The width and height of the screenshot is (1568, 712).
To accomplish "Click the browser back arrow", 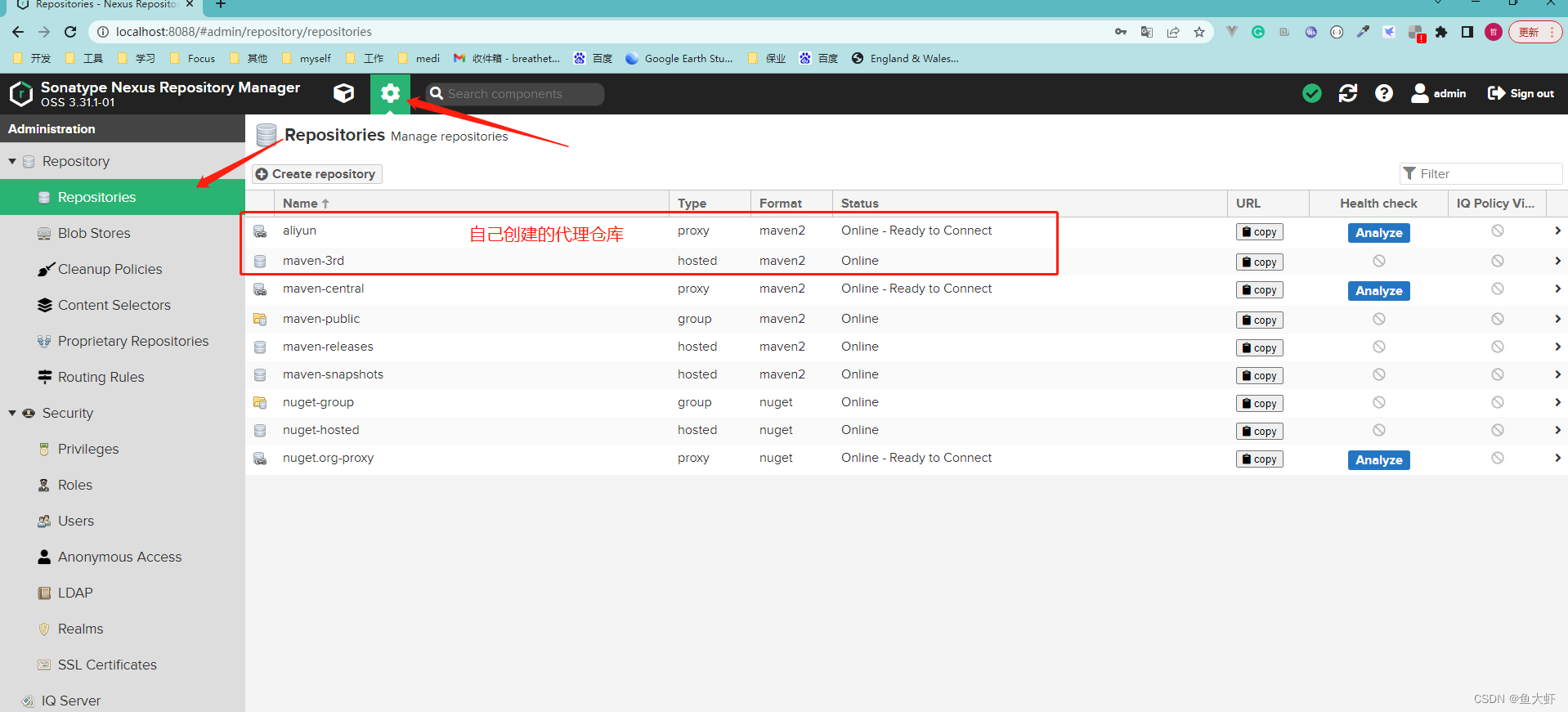I will coord(18,32).
